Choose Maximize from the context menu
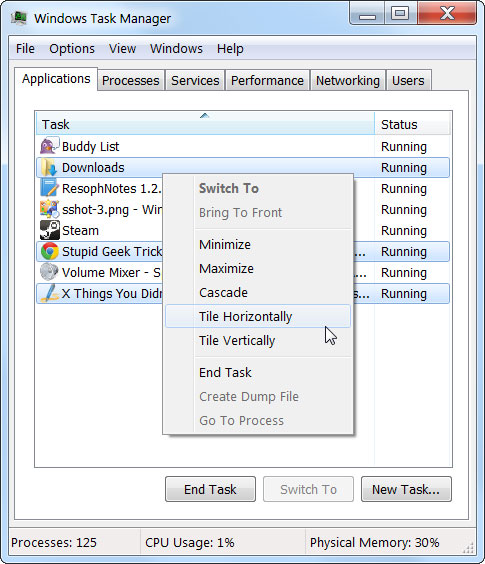This screenshot has width=485, height=564. [258, 269]
